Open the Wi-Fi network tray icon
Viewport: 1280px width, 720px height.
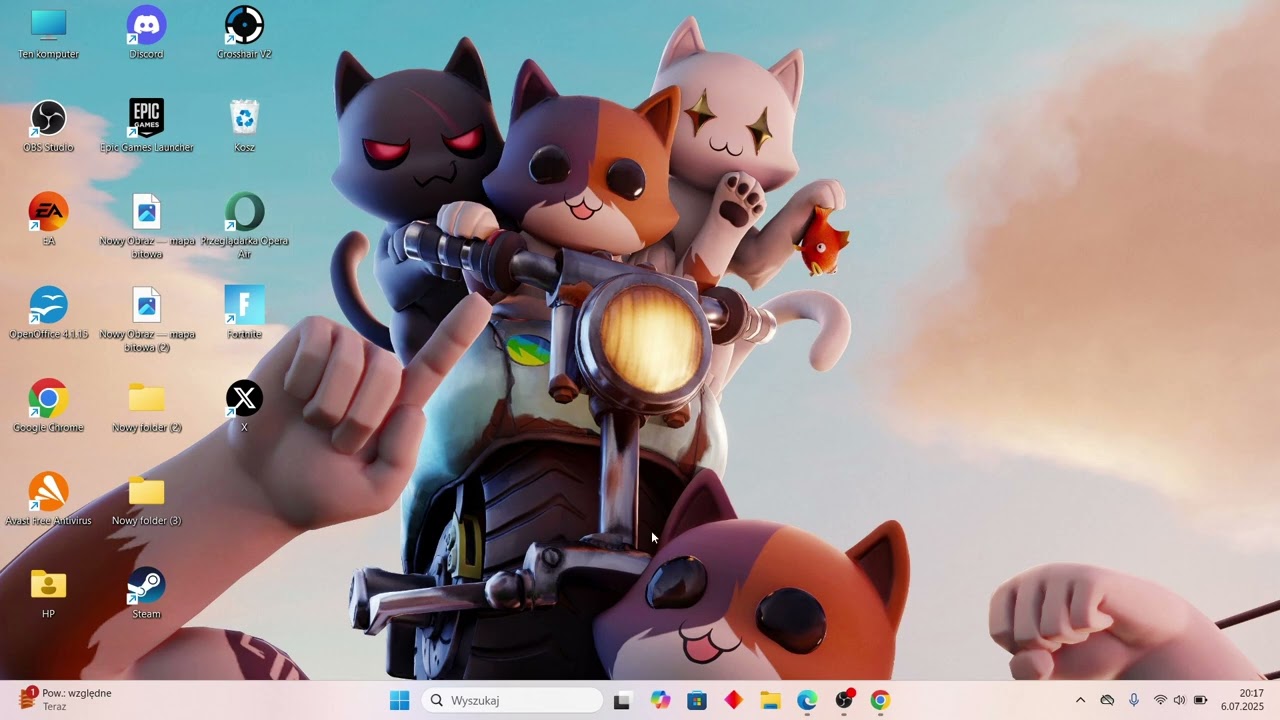click(x=1160, y=700)
